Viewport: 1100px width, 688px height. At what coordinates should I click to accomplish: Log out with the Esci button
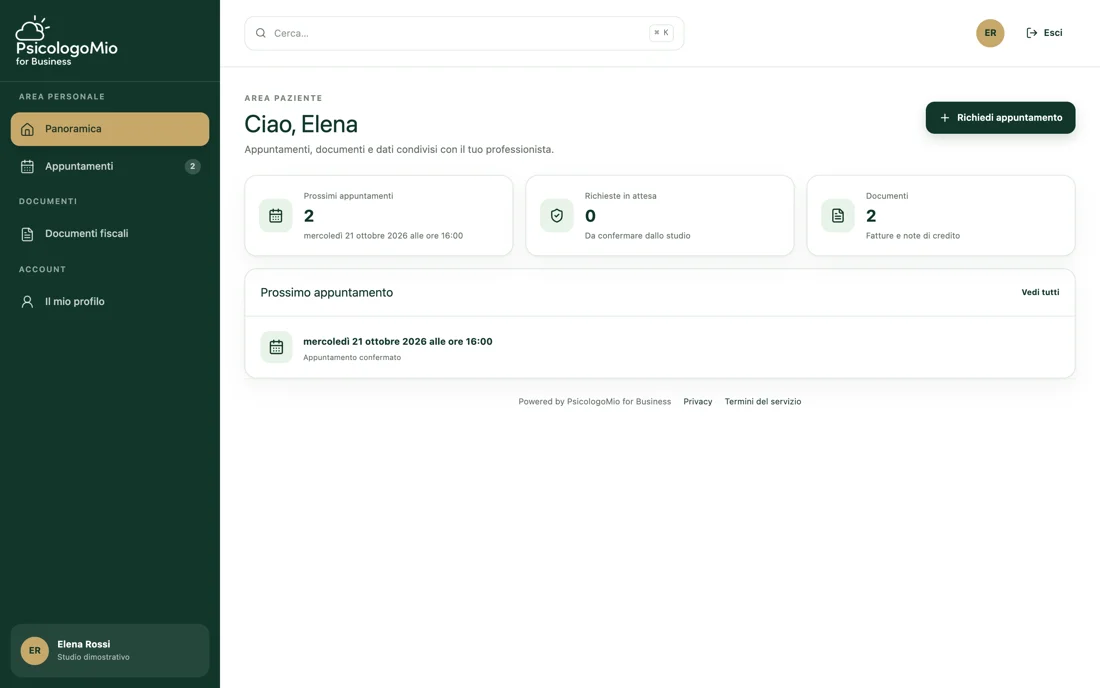(x=1044, y=33)
